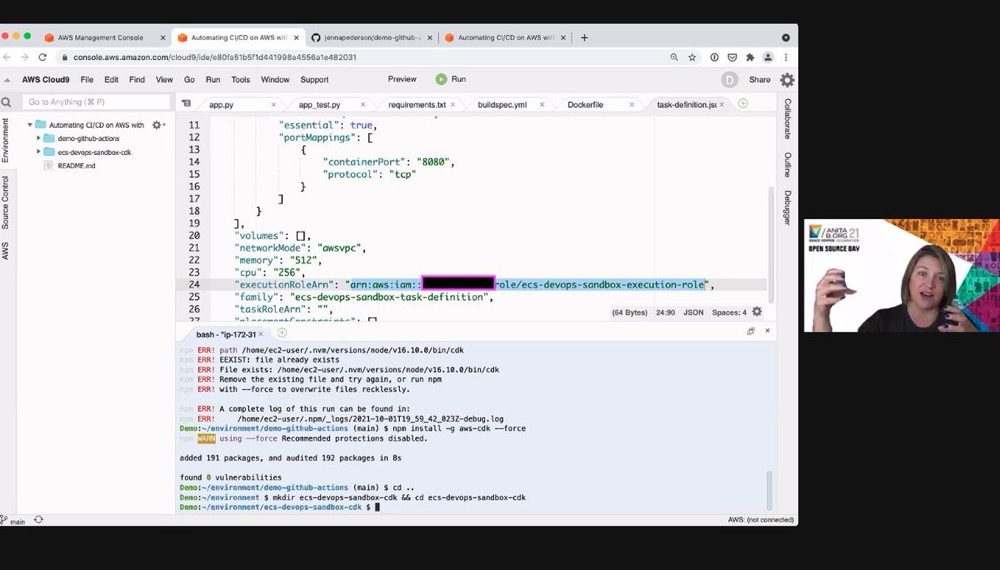Viewport: 1000px width, 570px height.
Task: Switch to the jennapederson GitHub browser tab
Action: click(372, 38)
